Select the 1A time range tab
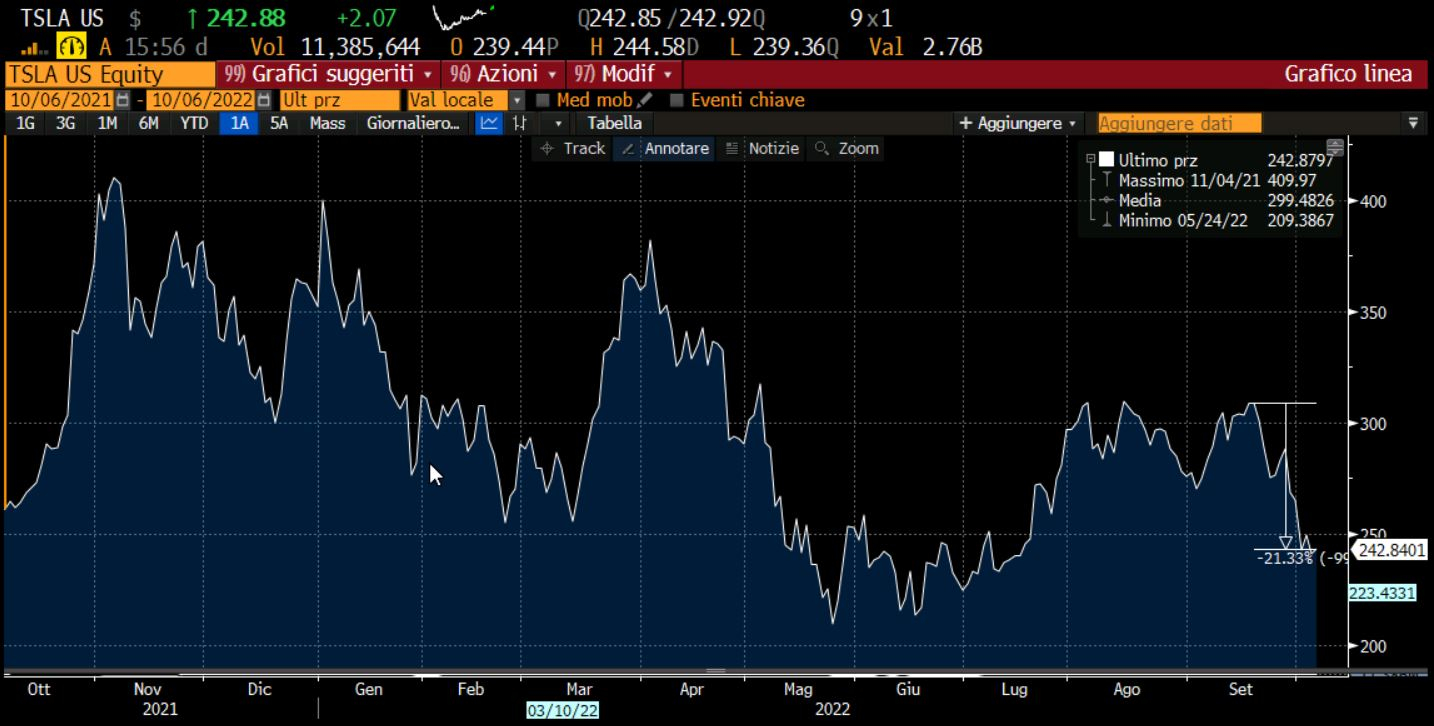 [x=240, y=123]
